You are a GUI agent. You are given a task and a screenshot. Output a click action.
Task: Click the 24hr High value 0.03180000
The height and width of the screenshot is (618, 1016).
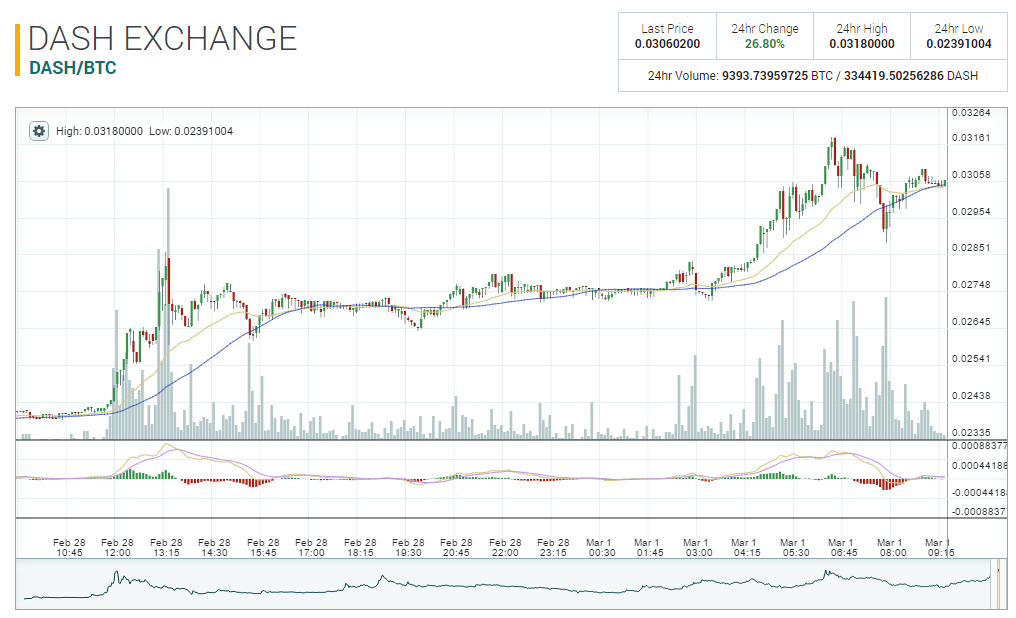pos(861,43)
